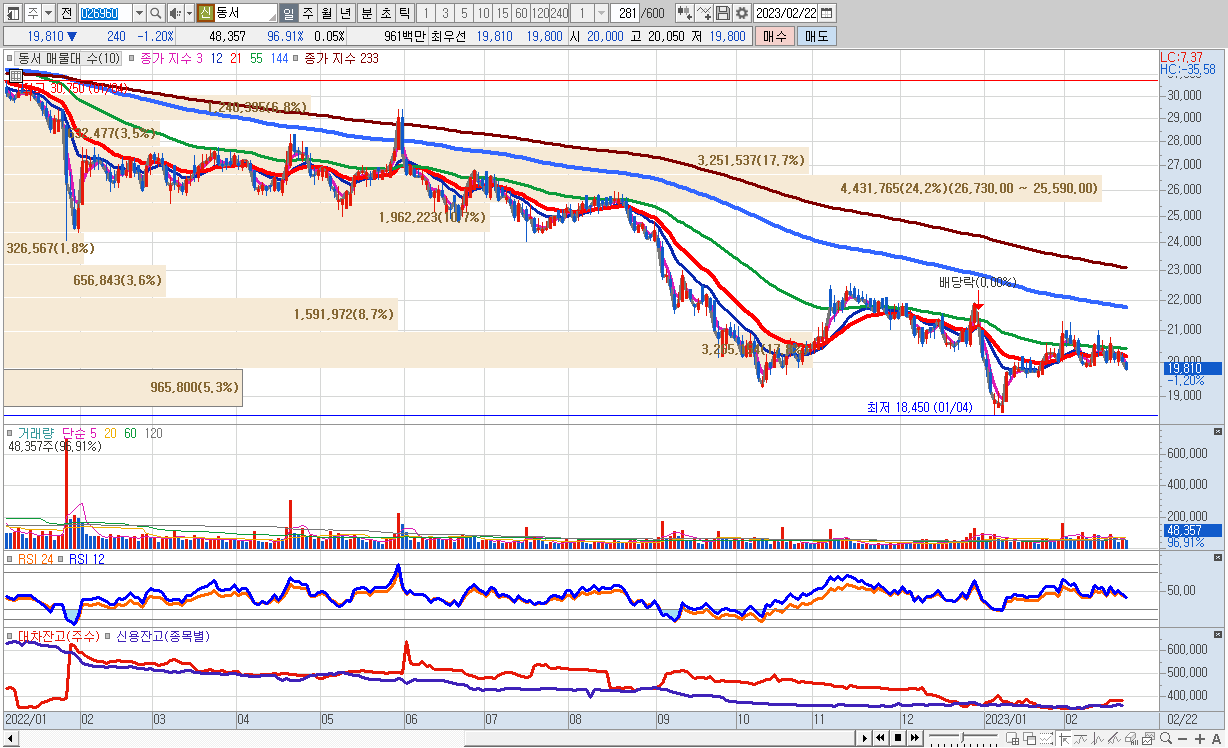Toggle the 거래량 volume indicator legend box
Viewport: 1228px width, 748px height.
10,433
